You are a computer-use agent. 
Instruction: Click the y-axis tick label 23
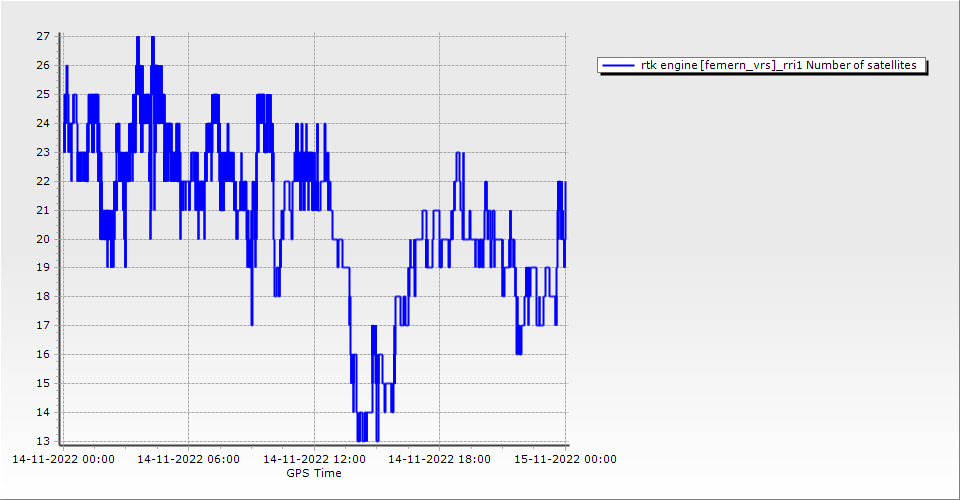tap(43, 152)
